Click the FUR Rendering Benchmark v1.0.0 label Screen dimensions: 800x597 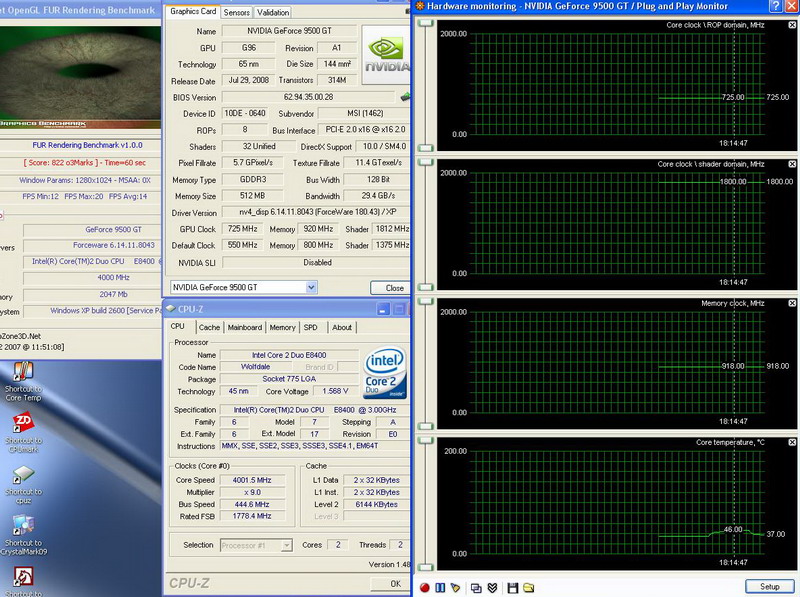pos(87,145)
